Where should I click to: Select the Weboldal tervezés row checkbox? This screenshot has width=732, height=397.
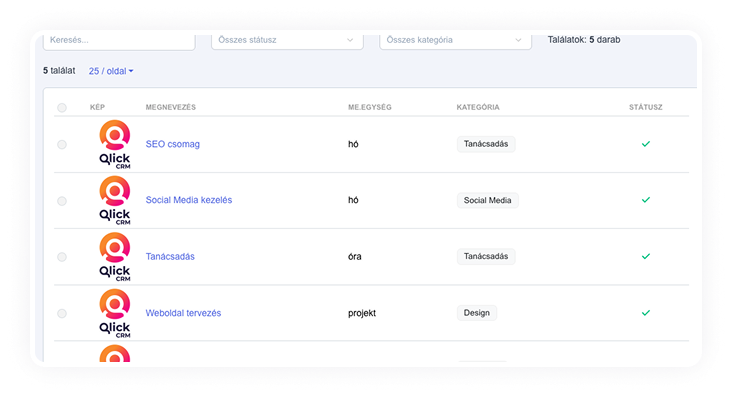(x=62, y=313)
